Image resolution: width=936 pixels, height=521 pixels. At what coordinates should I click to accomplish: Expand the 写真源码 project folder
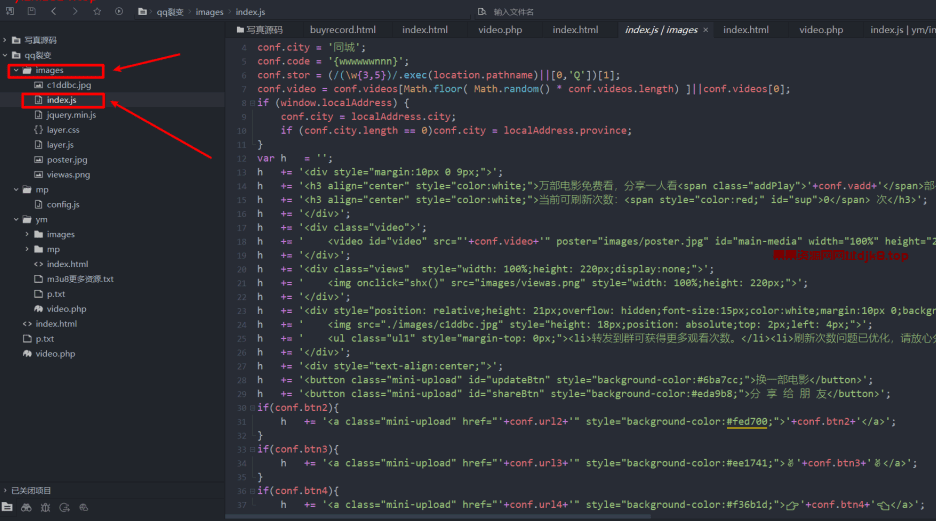tap(5, 40)
